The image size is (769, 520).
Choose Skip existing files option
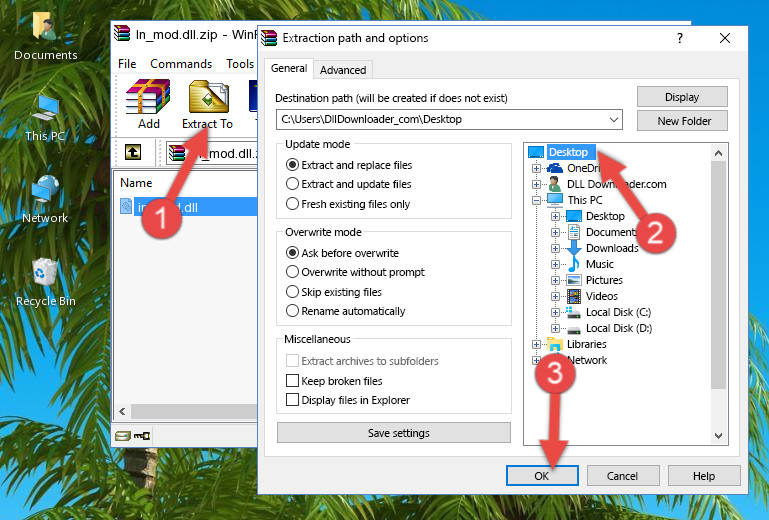point(292,291)
